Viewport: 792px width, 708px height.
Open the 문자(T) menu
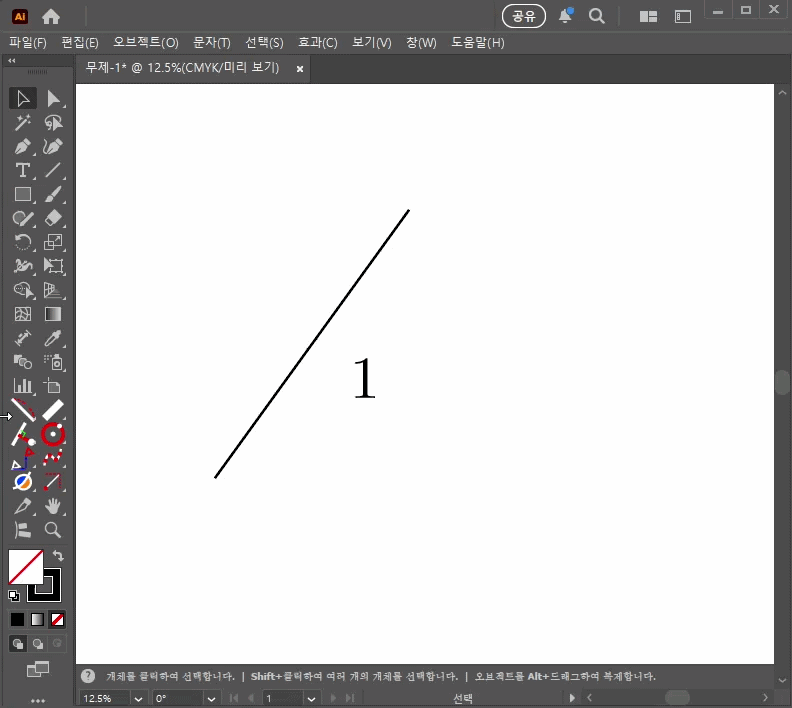coord(212,43)
